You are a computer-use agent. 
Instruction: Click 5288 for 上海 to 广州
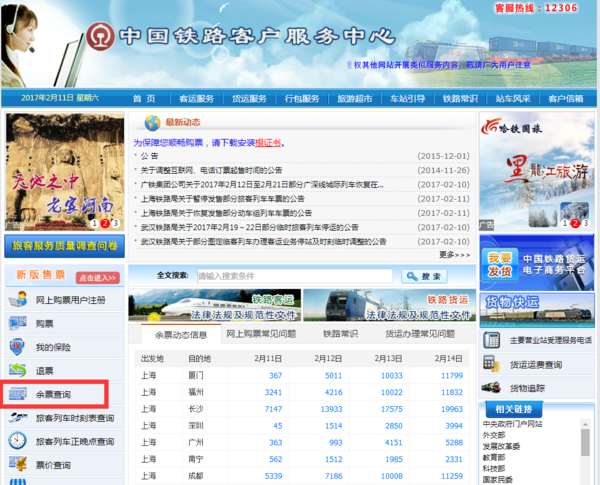(454, 443)
